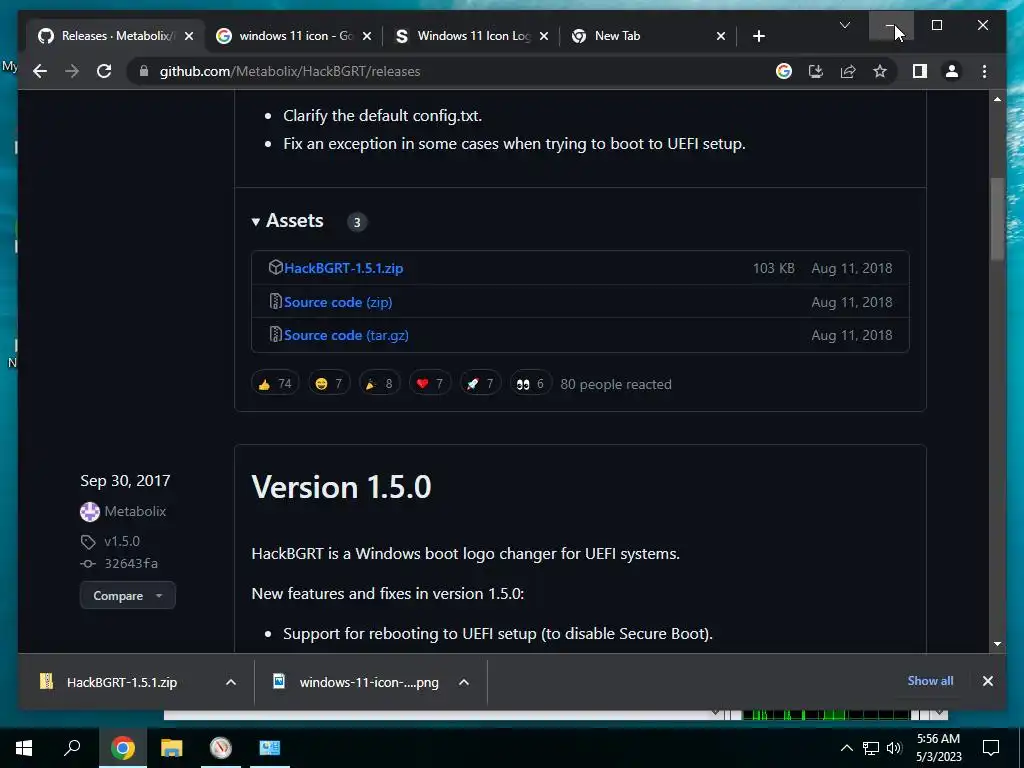Switch to the Windows 11 Icon Logo tab
The height and width of the screenshot is (768, 1024).
pos(472,36)
